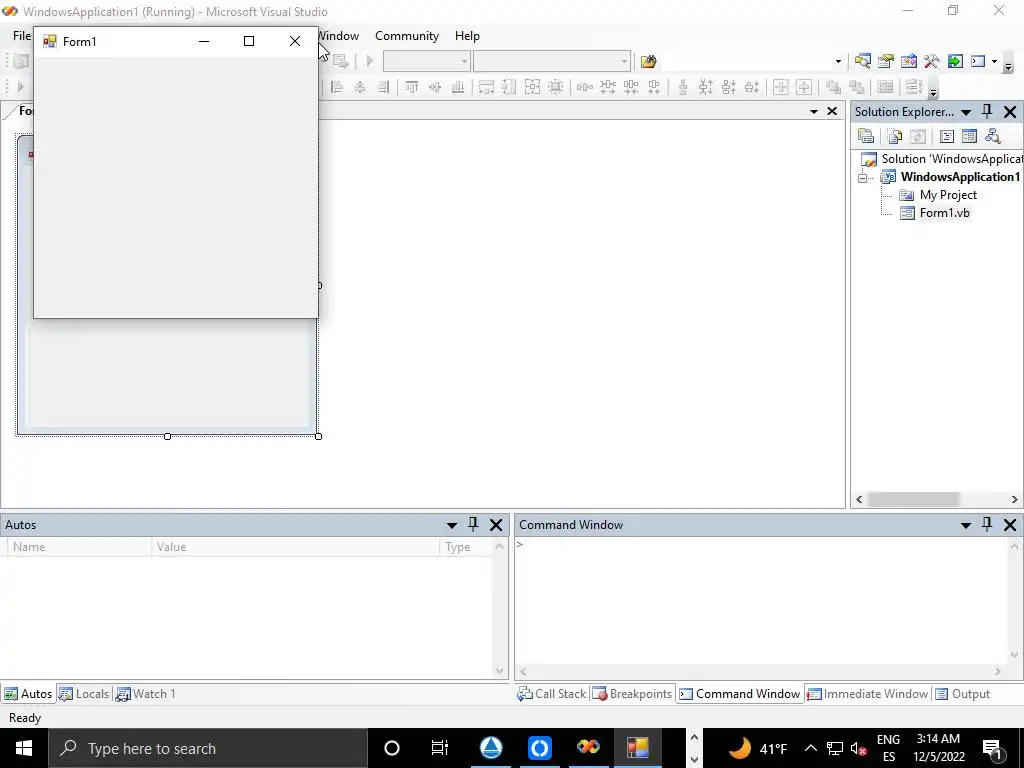Click the Align Tops layout icon

click(411, 87)
